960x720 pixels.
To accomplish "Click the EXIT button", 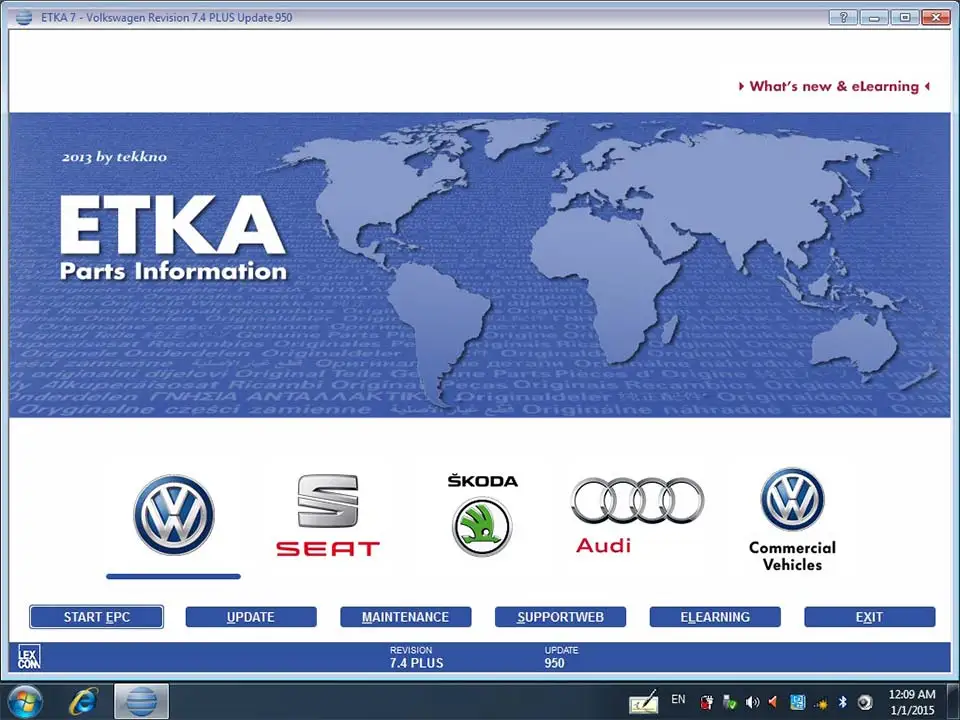I will click(x=869, y=617).
